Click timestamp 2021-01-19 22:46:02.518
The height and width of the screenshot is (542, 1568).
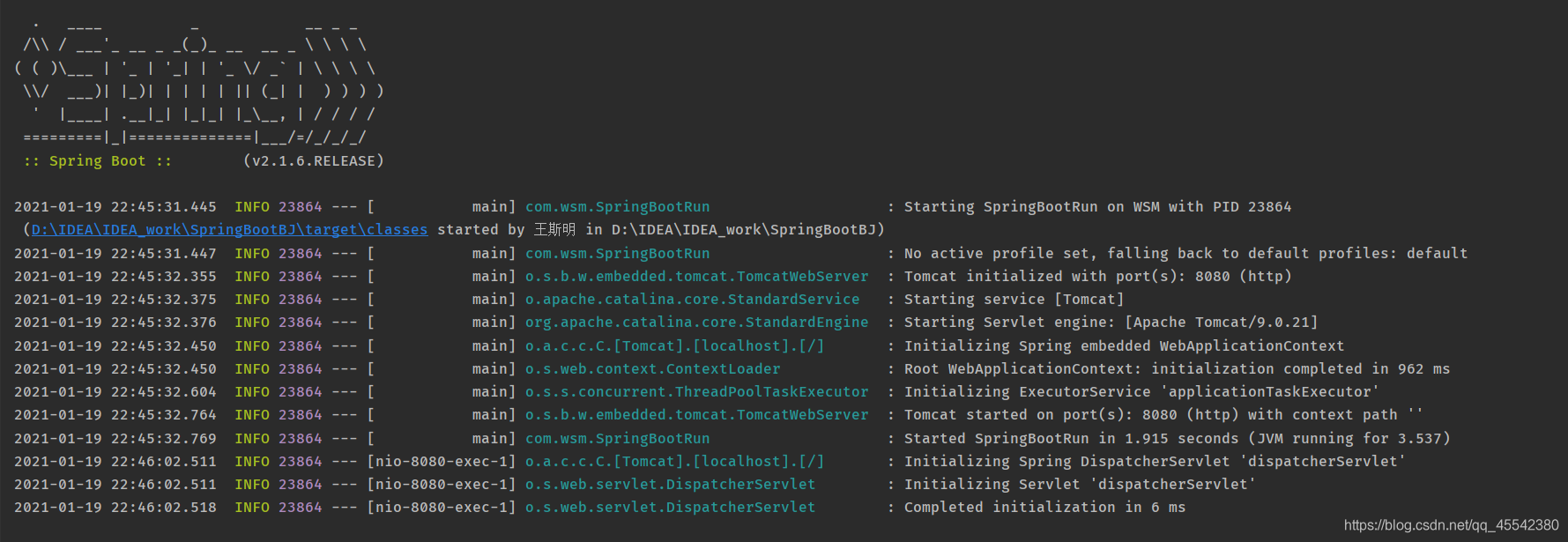[x=115, y=508]
